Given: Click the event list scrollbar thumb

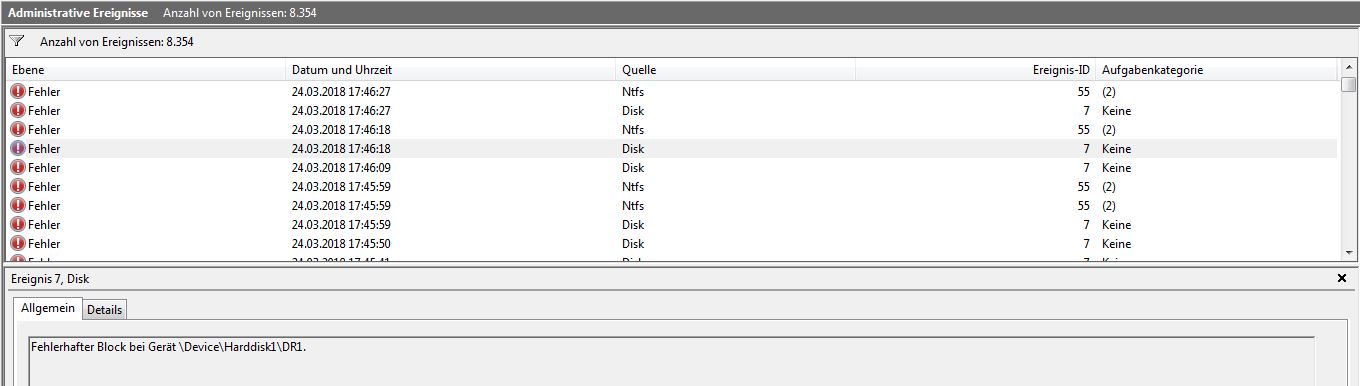Looking at the screenshot, I should tap(1349, 85).
